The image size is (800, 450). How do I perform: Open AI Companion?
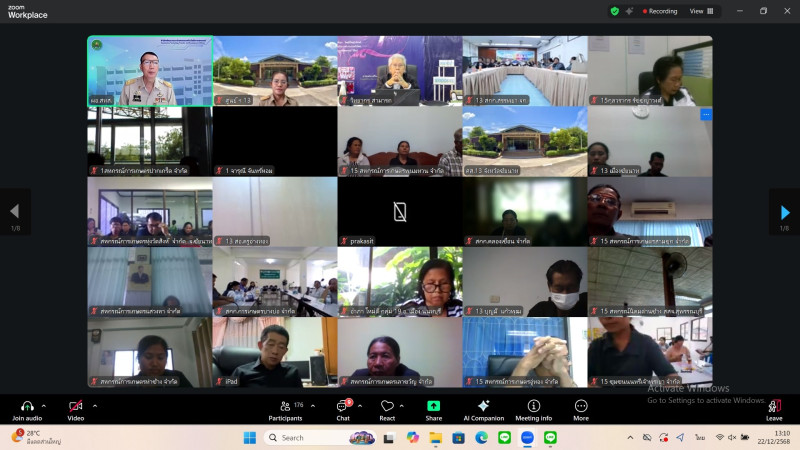[483, 406]
